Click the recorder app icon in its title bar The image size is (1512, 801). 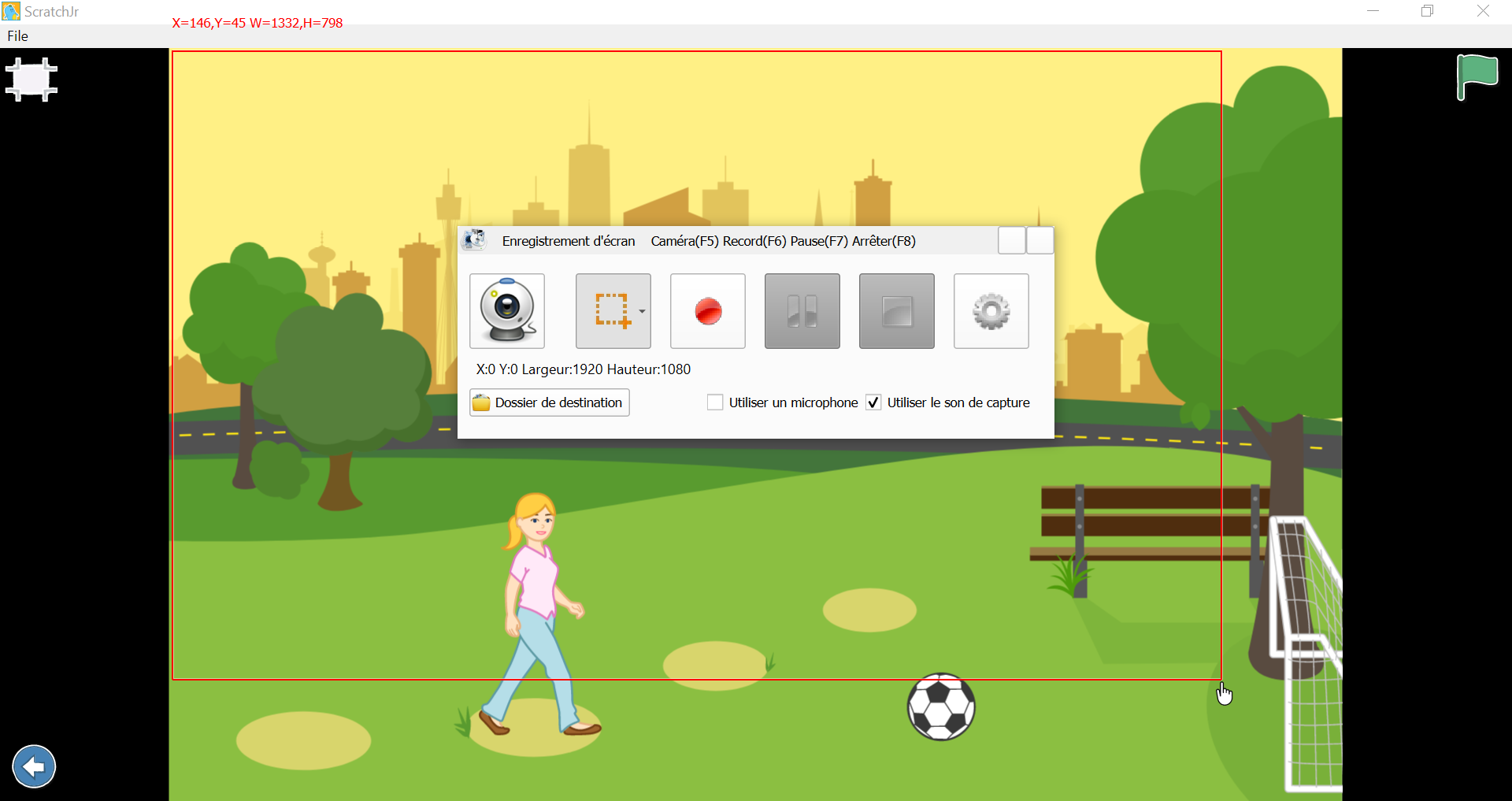click(x=474, y=240)
